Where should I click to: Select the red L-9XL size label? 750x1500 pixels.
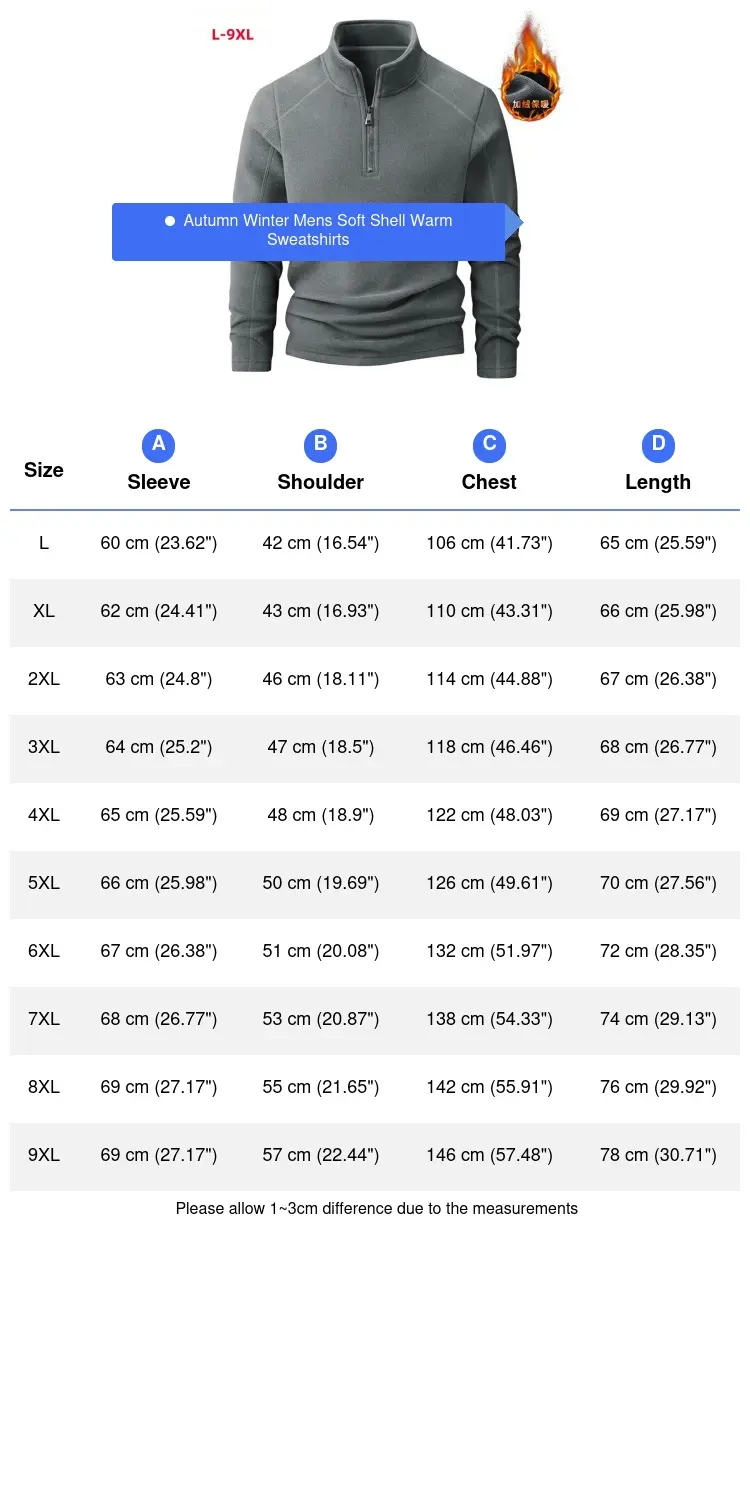232,35
